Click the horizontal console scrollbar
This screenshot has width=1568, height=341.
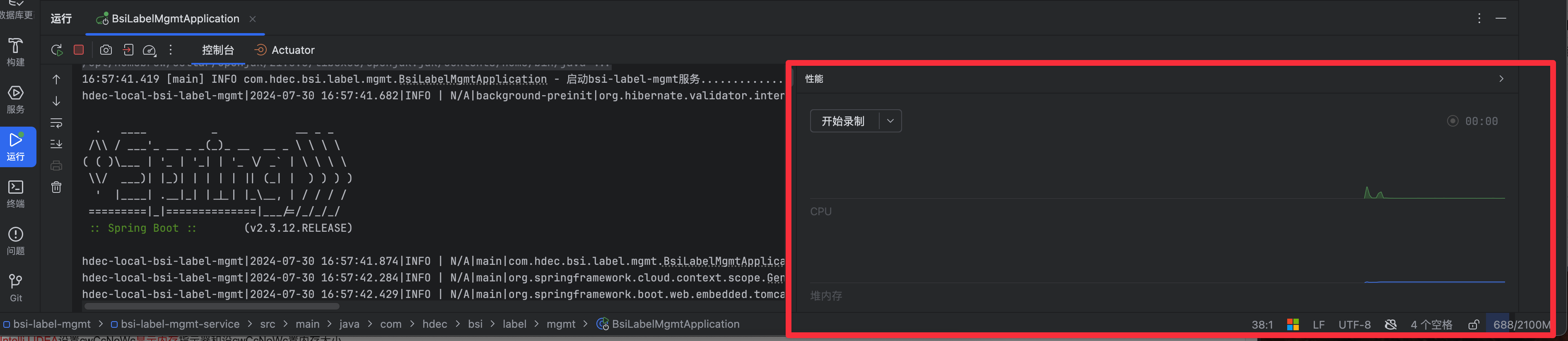point(212,306)
